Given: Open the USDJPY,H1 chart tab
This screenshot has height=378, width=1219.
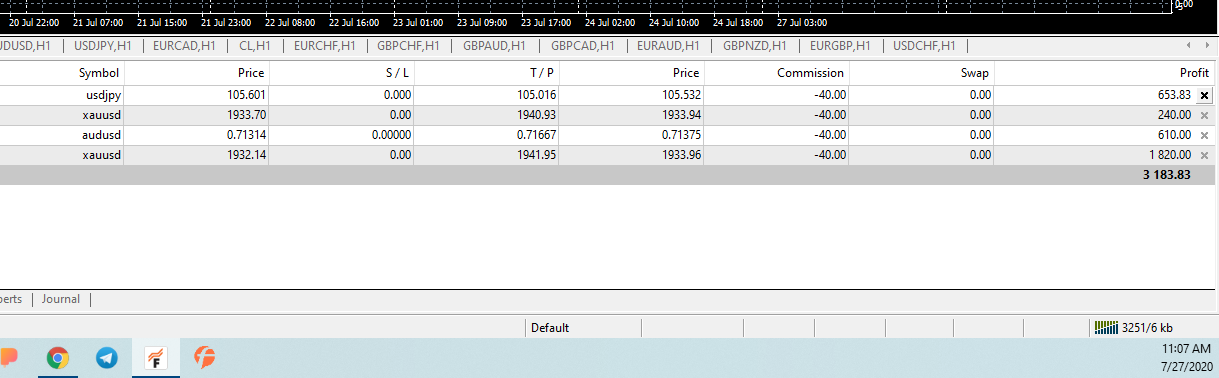Looking at the screenshot, I should (x=102, y=45).
